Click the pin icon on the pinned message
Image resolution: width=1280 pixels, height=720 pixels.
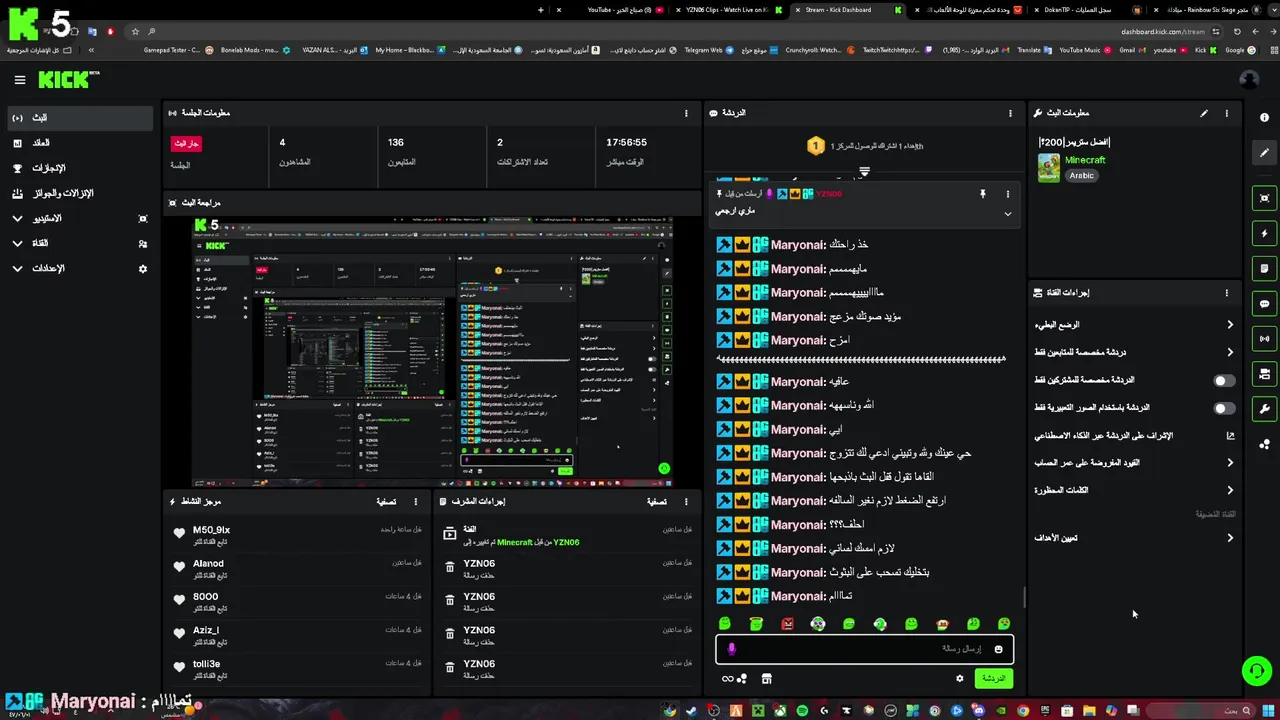pos(982,194)
